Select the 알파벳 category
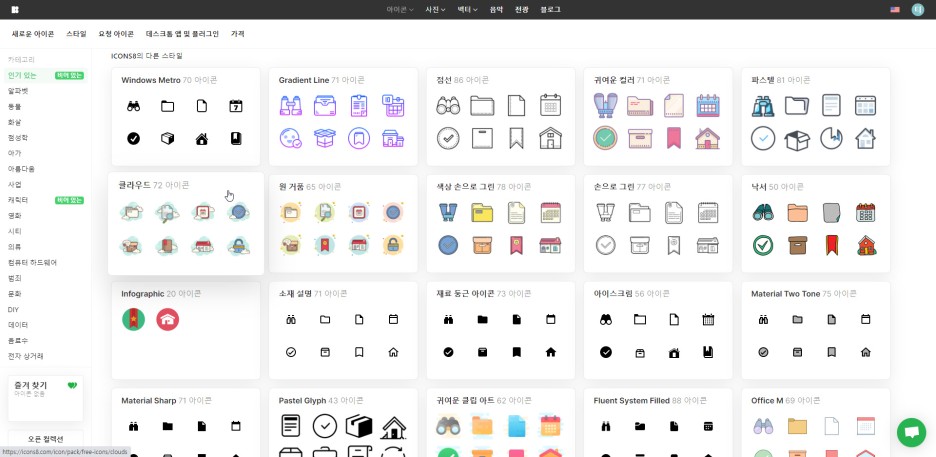936x457 pixels. (x=18, y=91)
